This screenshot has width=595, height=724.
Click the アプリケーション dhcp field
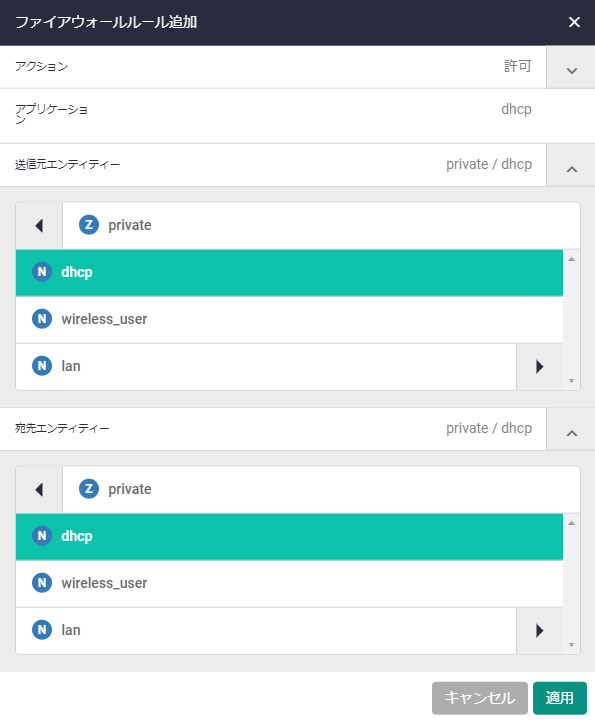pyautogui.click(x=297, y=115)
